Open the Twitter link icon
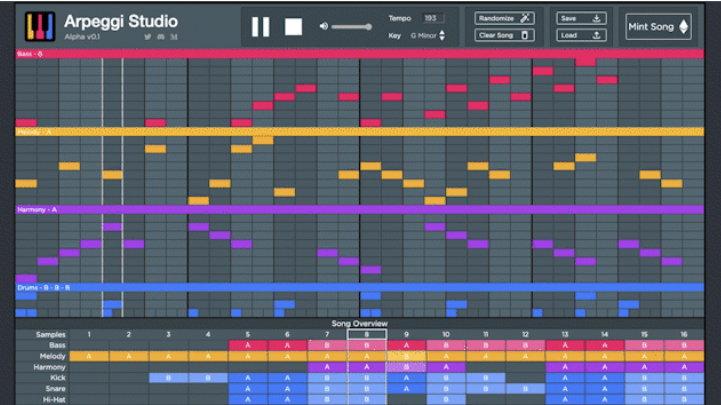 coord(148,37)
